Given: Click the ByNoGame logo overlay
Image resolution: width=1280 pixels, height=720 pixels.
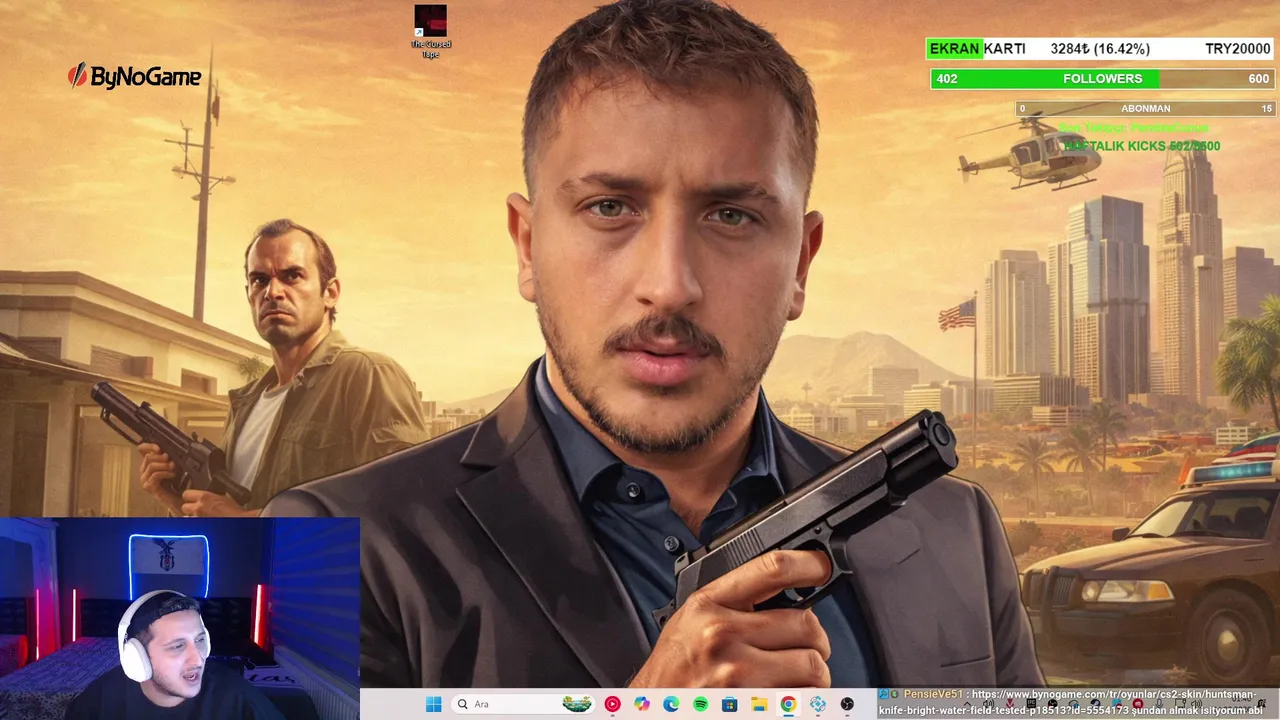Looking at the screenshot, I should pyautogui.click(x=134, y=77).
